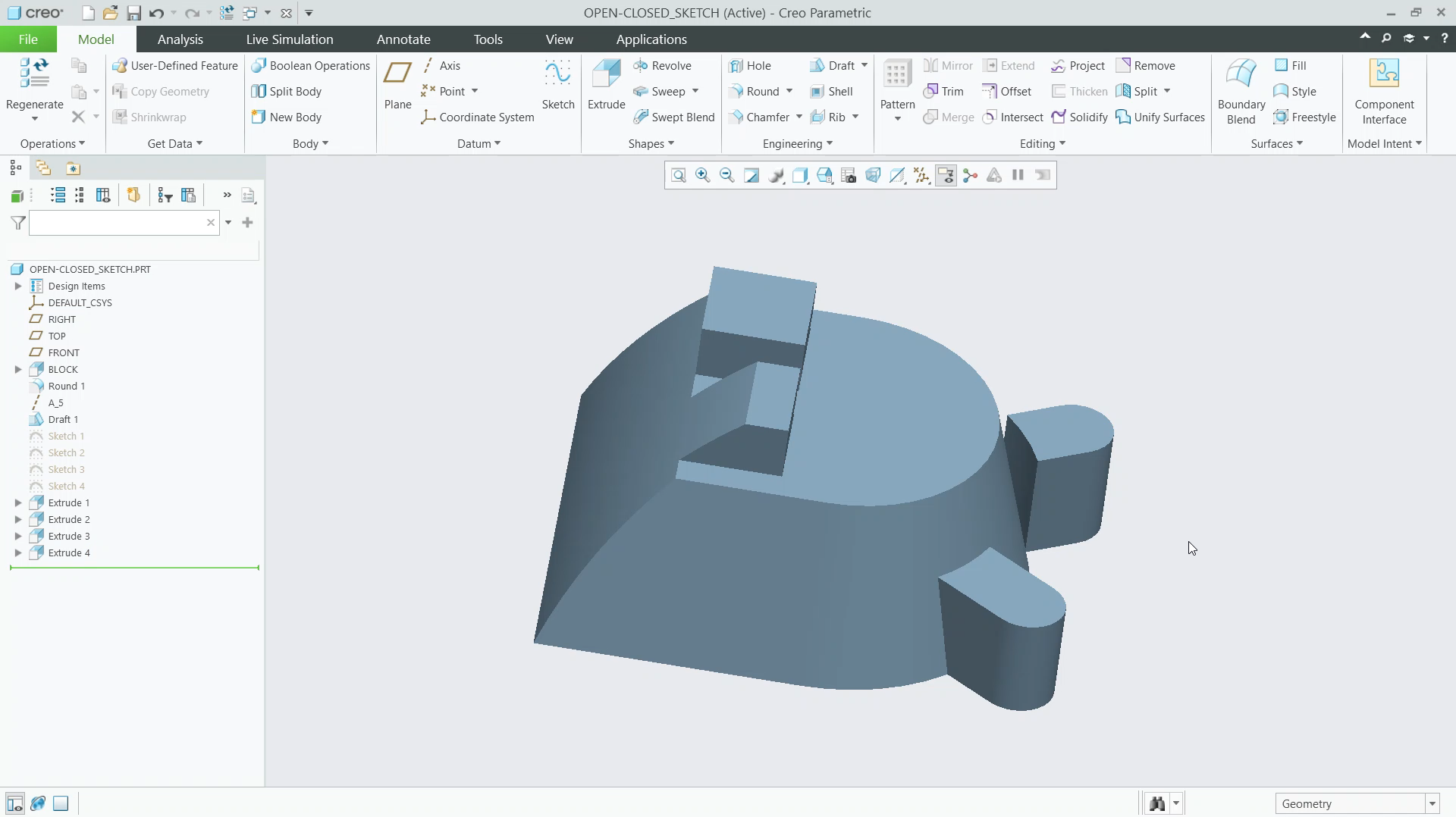The width and height of the screenshot is (1456, 817).
Task: Choose the Hole tool
Action: pos(749,66)
